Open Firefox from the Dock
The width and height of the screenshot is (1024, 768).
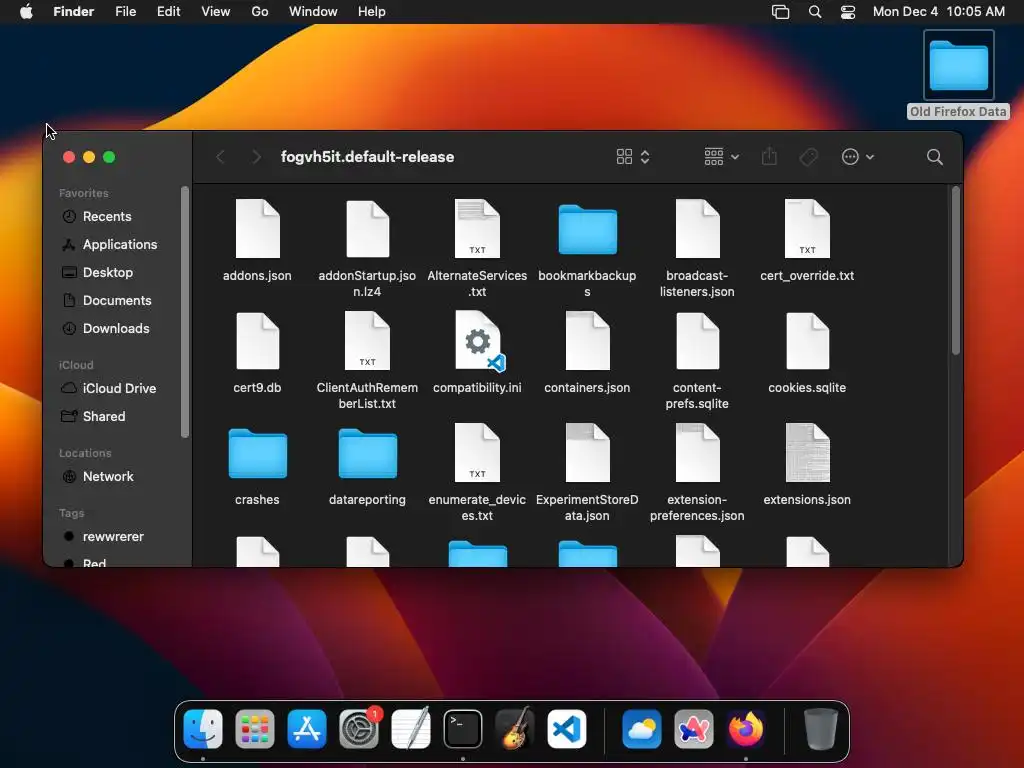(746, 729)
